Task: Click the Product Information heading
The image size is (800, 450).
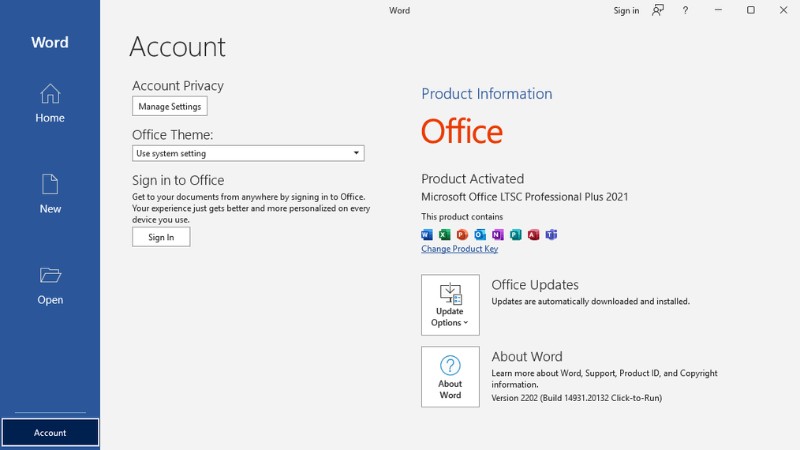Action: (x=487, y=94)
